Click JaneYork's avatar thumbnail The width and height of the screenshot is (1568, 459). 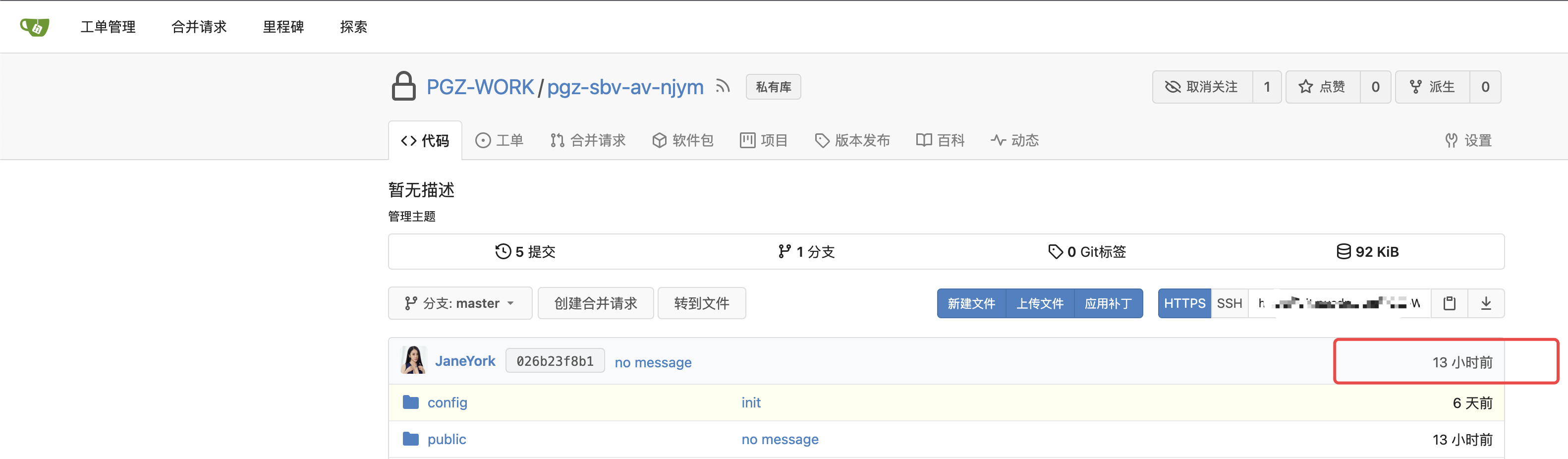pyautogui.click(x=414, y=360)
